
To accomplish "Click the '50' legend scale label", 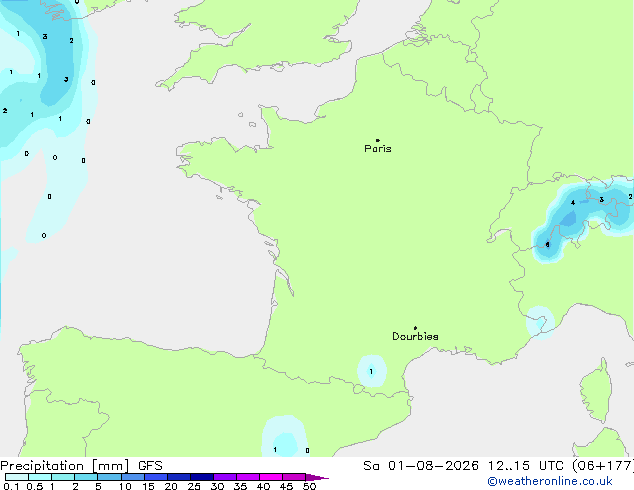I will pyautogui.click(x=310, y=486).
